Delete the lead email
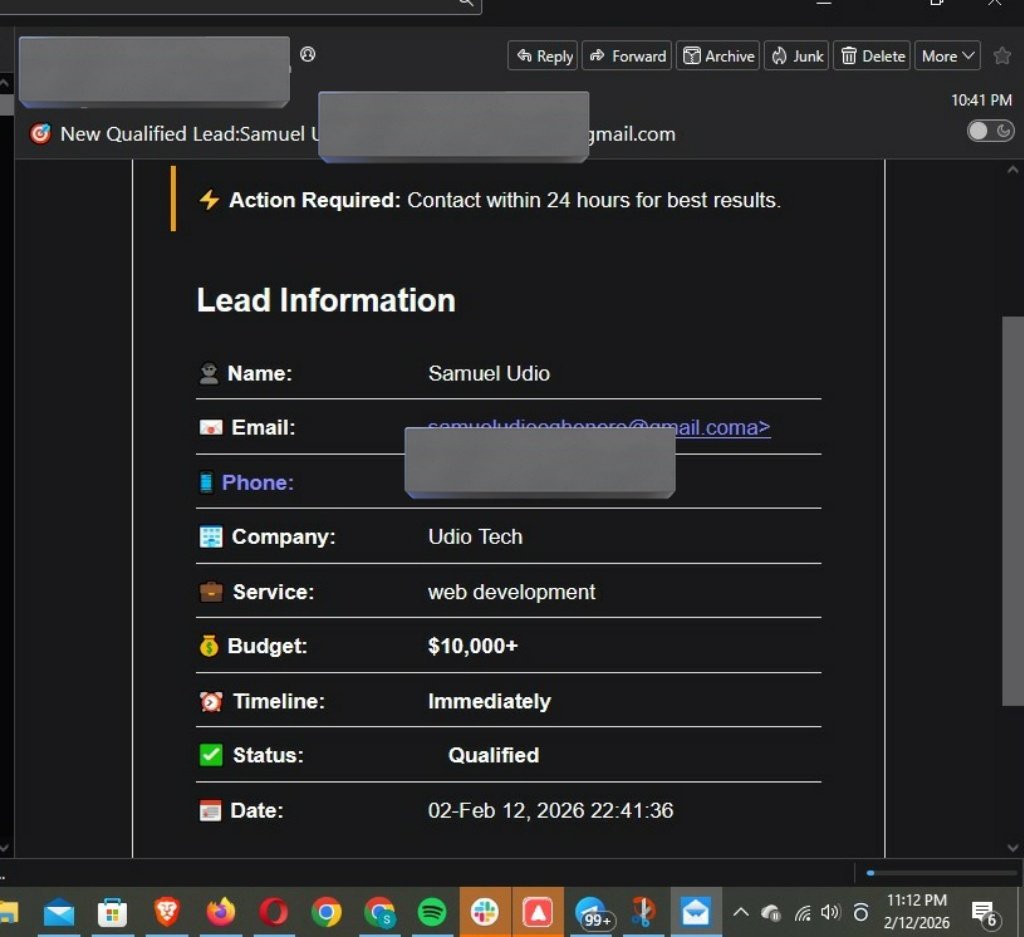1024x937 pixels. pyautogui.click(x=871, y=56)
